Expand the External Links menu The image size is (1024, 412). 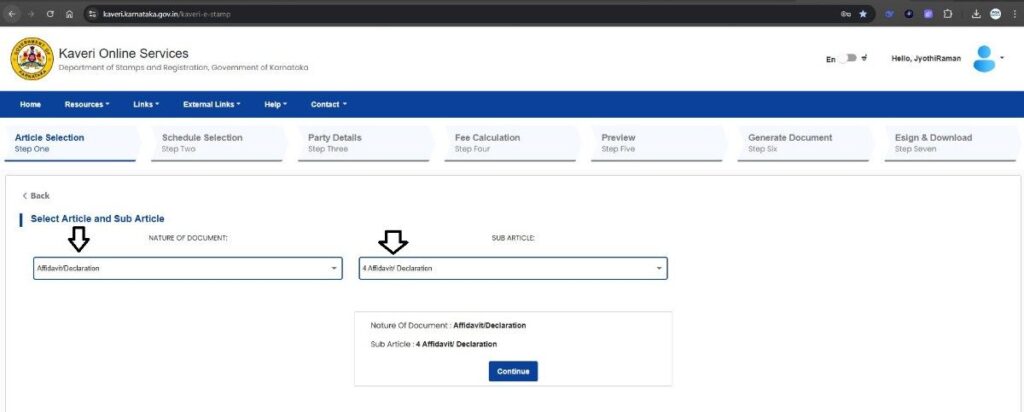point(210,104)
